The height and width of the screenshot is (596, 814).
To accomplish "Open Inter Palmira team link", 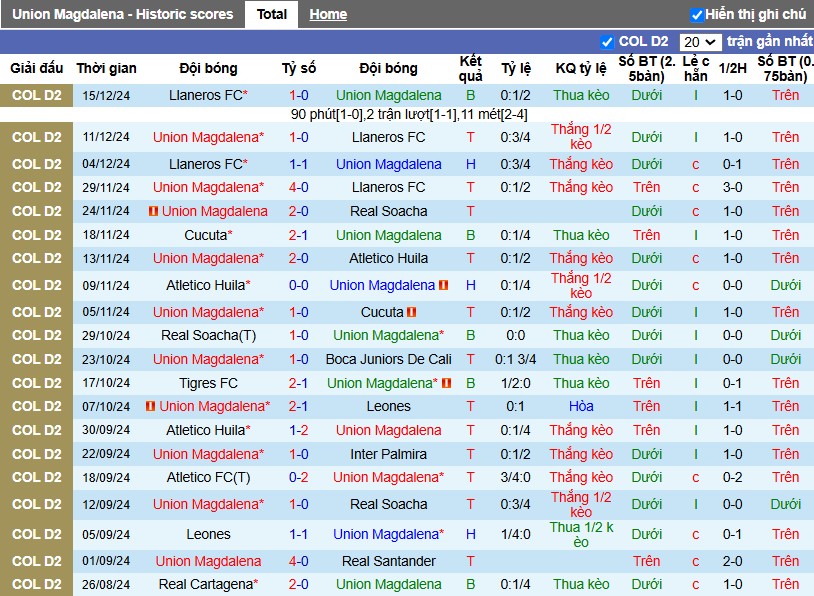I will (388, 454).
